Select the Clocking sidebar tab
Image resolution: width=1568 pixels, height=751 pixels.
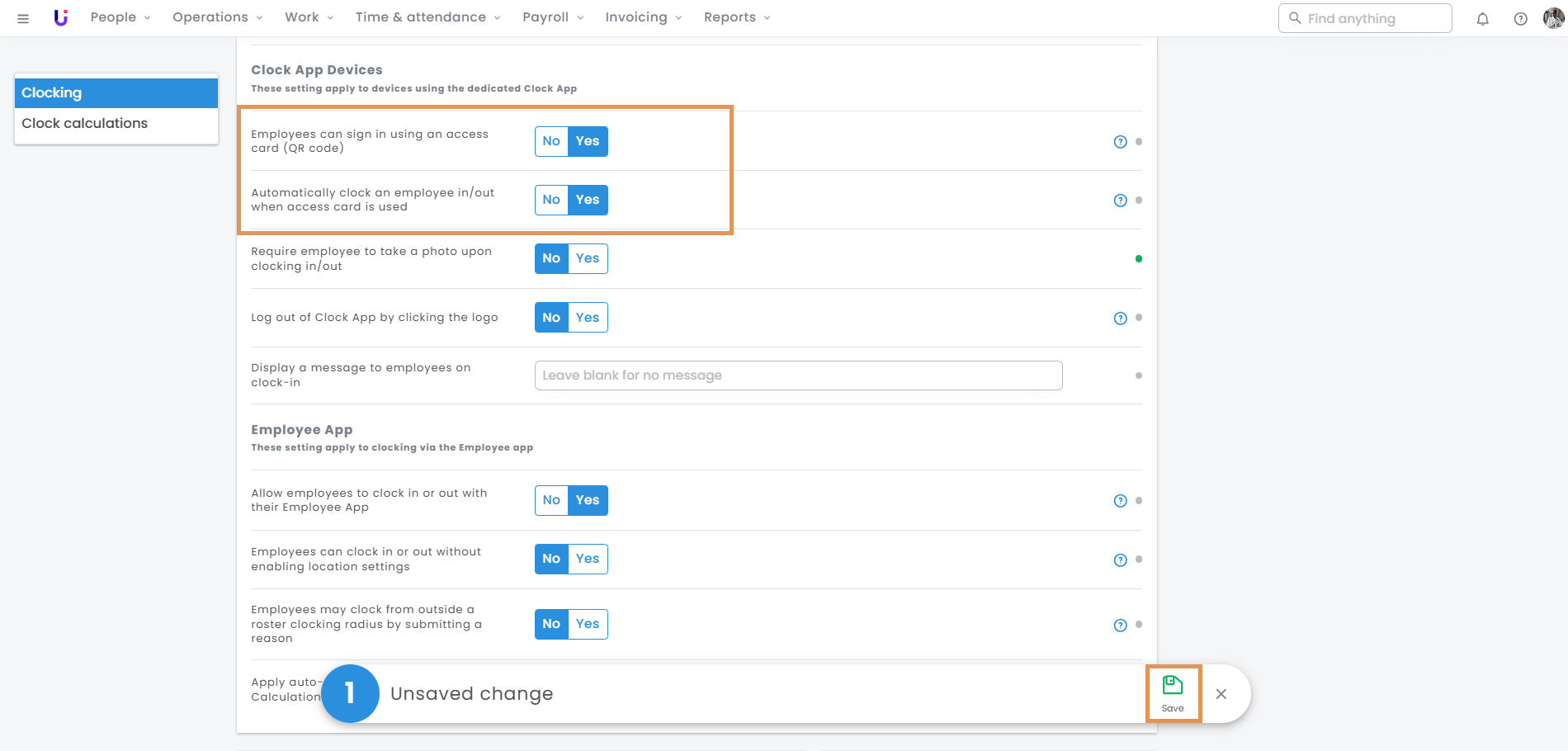(116, 92)
